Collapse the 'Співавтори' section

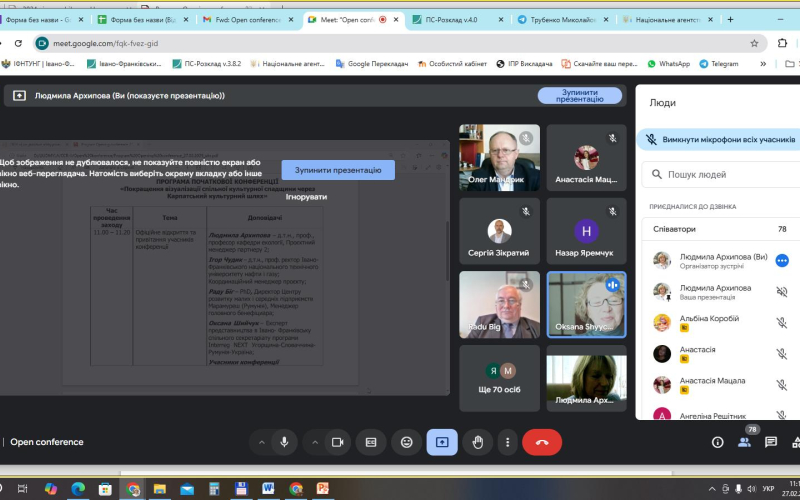(x=720, y=229)
